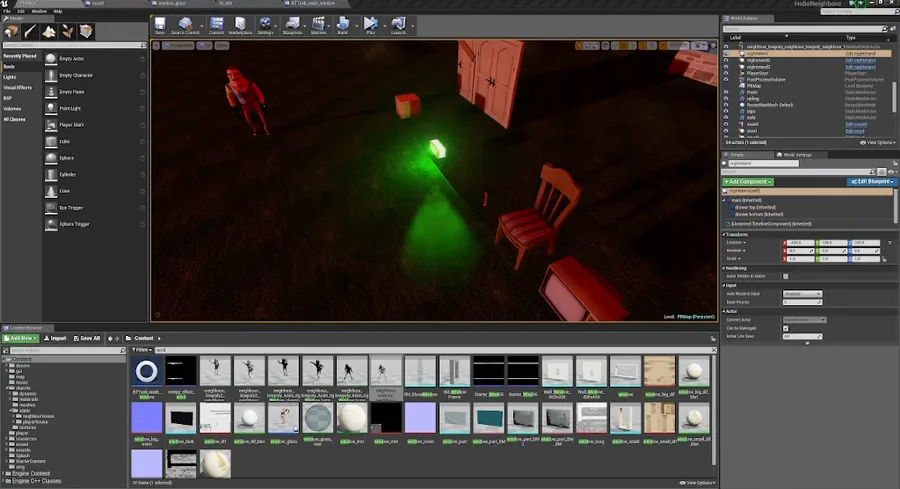The height and width of the screenshot is (489, 900).
Task: Select Paint mode brush icon
Action: [x=30, y=32]
